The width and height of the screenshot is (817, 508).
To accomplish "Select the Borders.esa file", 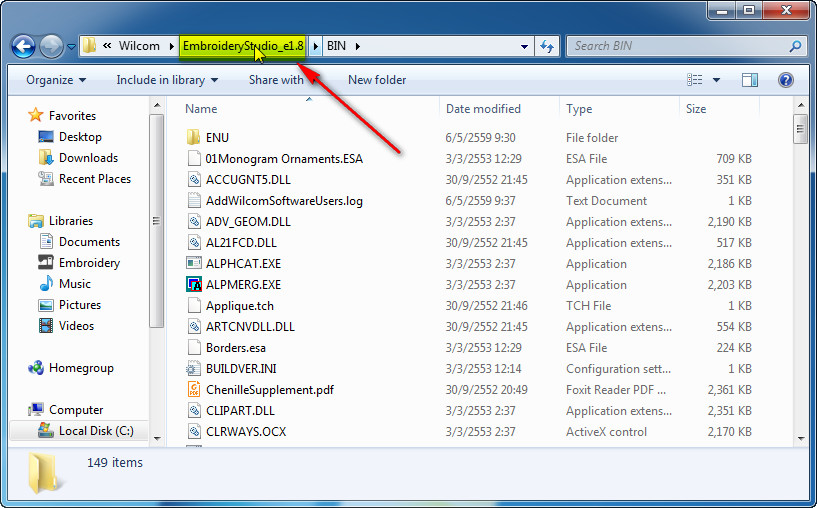I will click(226, 348).
